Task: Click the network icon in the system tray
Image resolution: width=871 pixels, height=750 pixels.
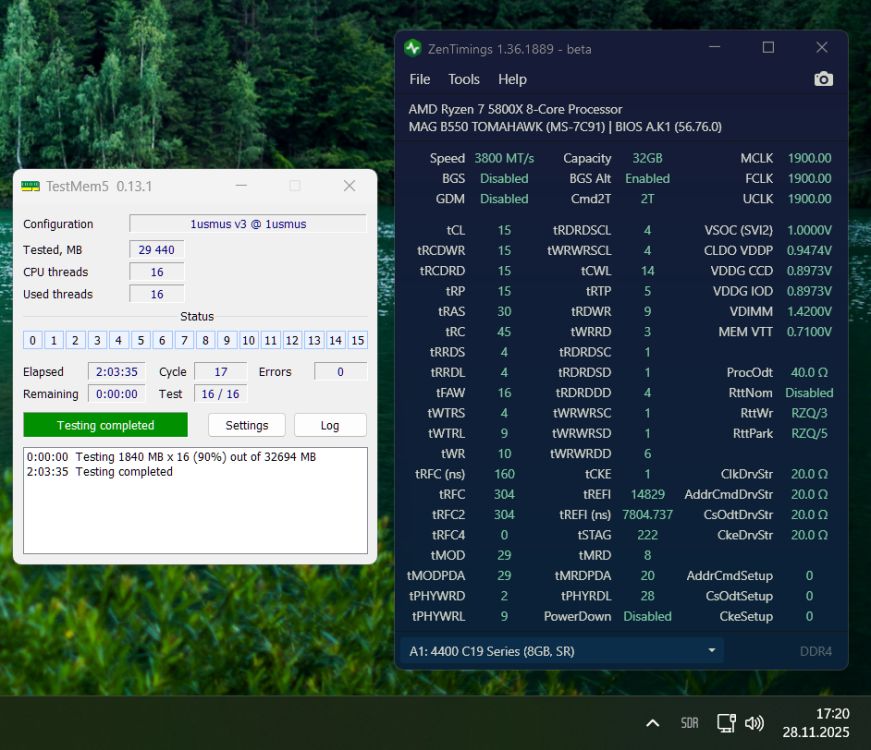Action: [726, 722]
